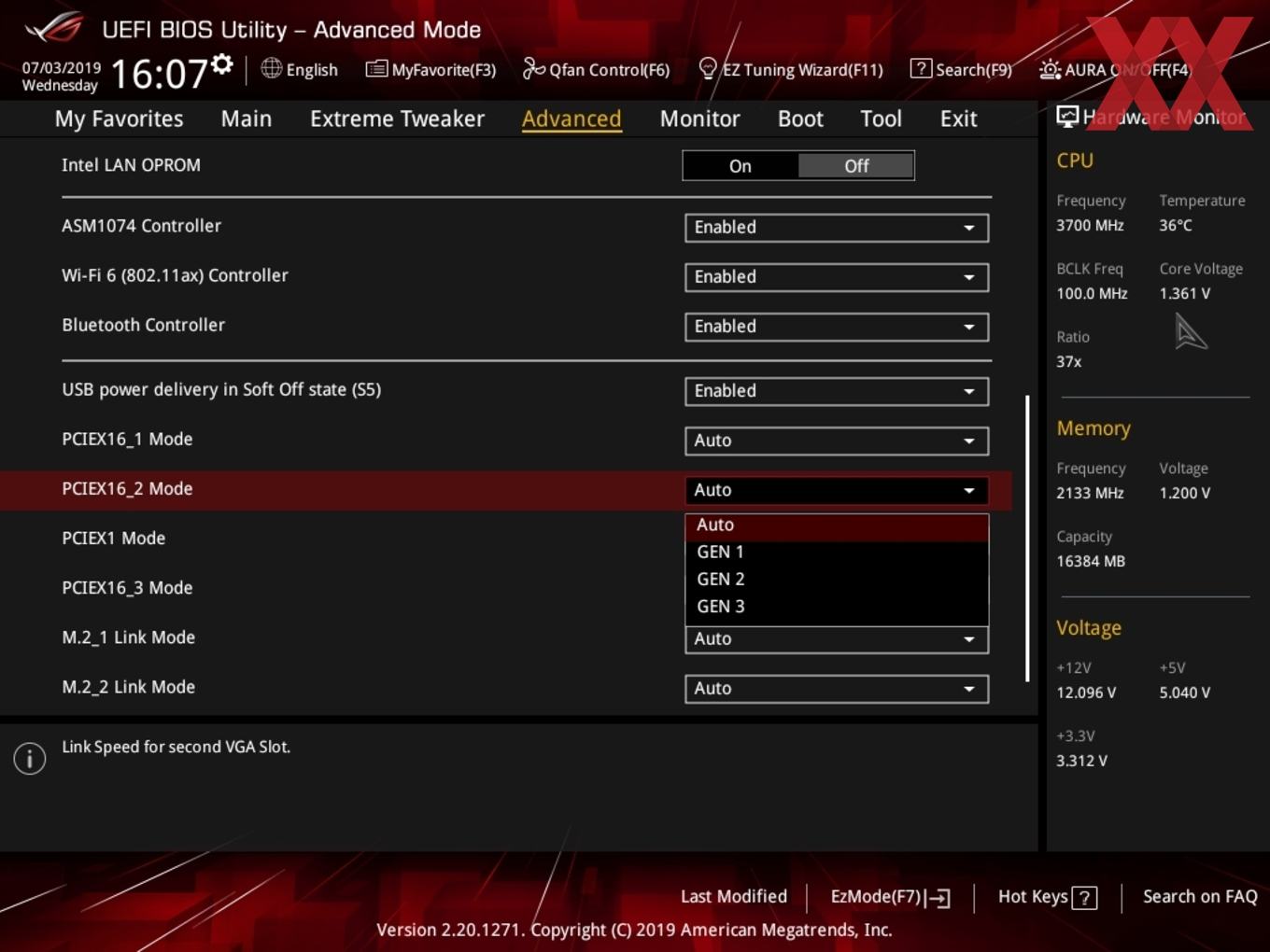Collapse the PCIEX16_2 Mode dropdown
The image size is (1270, 952).
[837, 489]
